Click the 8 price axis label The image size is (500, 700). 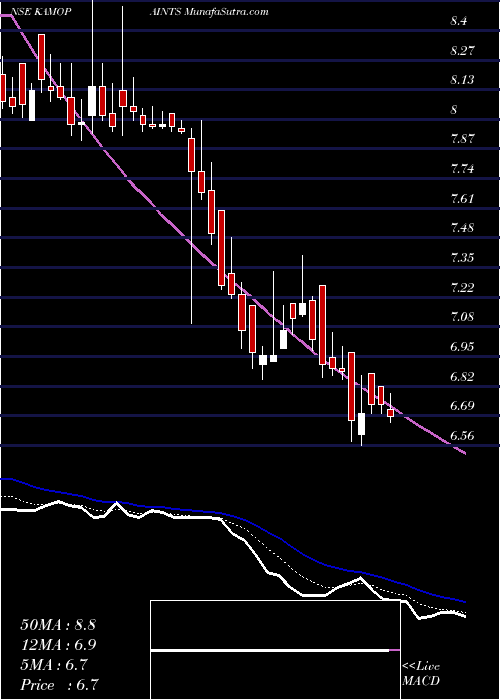pyautogui.click(x=454, y=110)
